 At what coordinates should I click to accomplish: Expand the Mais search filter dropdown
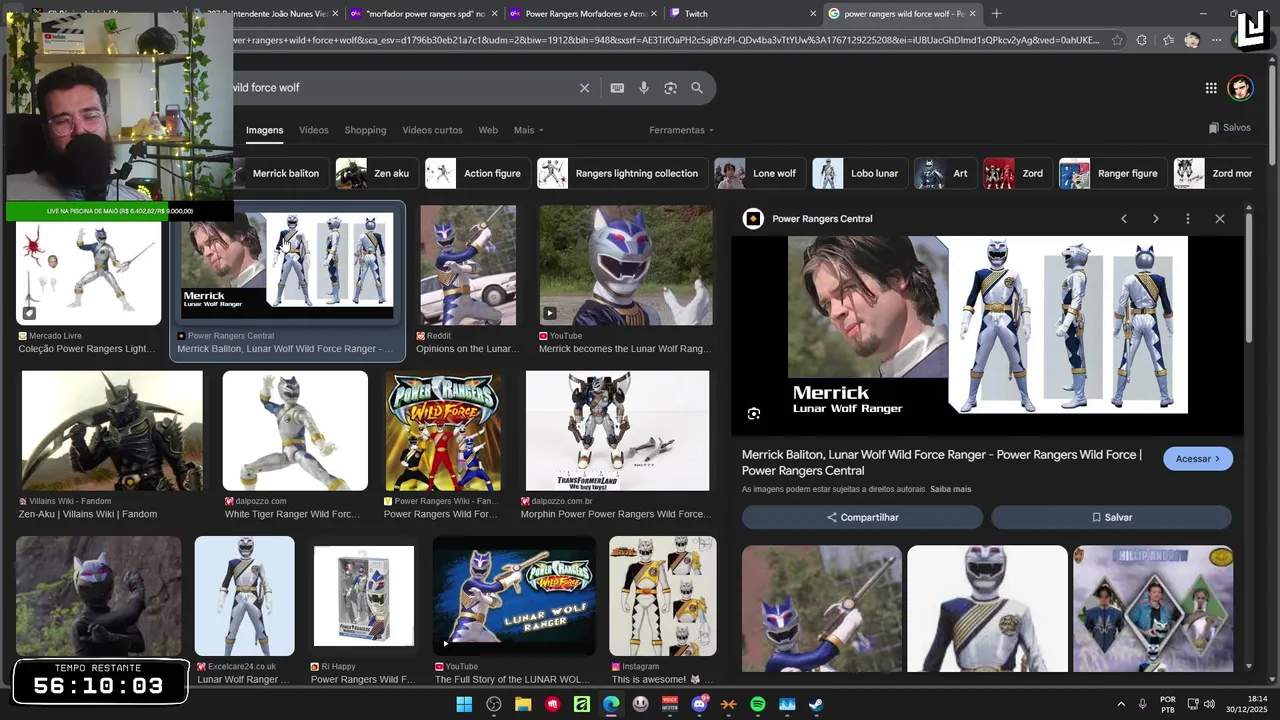tap(529, 130)
